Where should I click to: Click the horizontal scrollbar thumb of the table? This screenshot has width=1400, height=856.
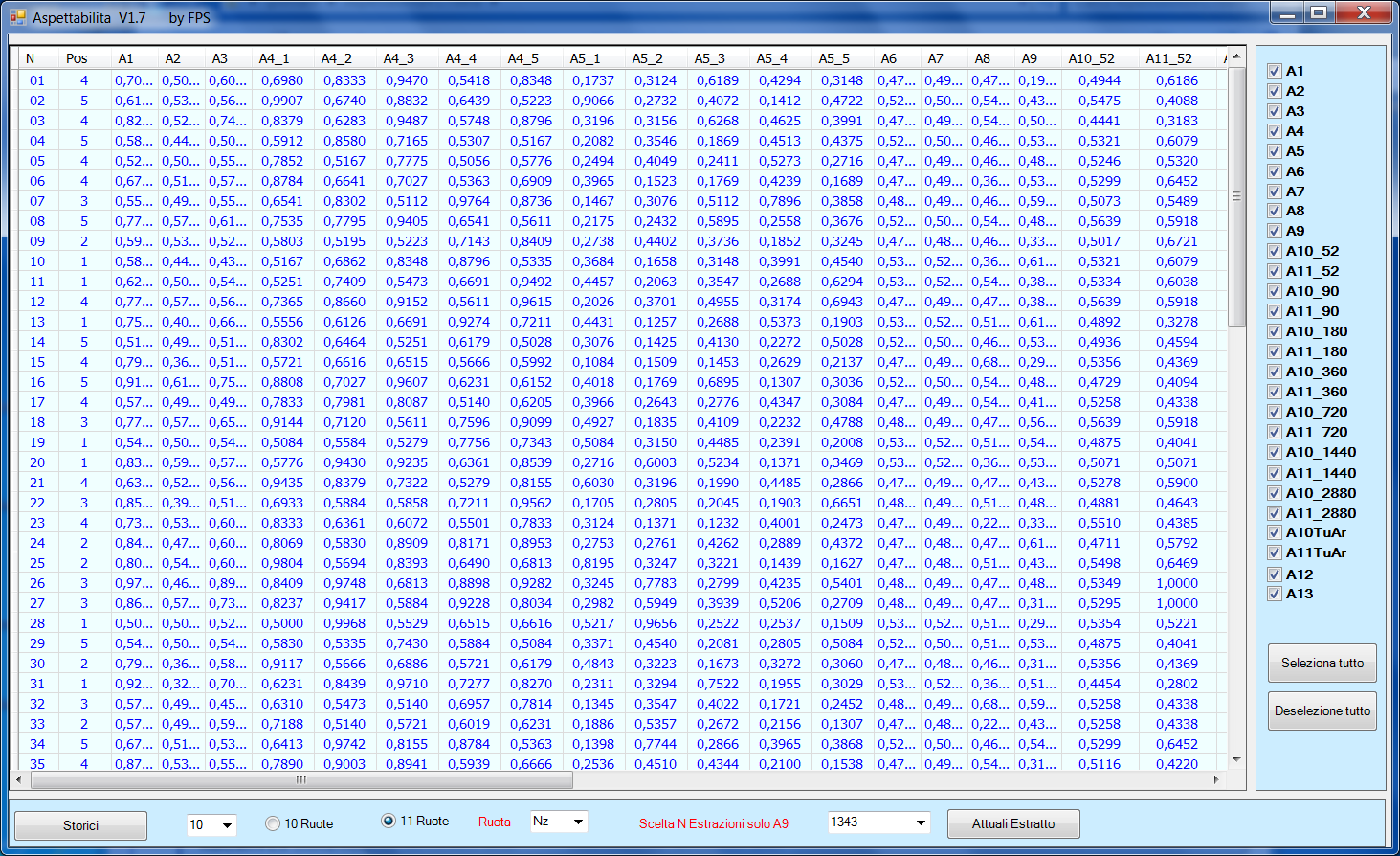click(301, 779)
